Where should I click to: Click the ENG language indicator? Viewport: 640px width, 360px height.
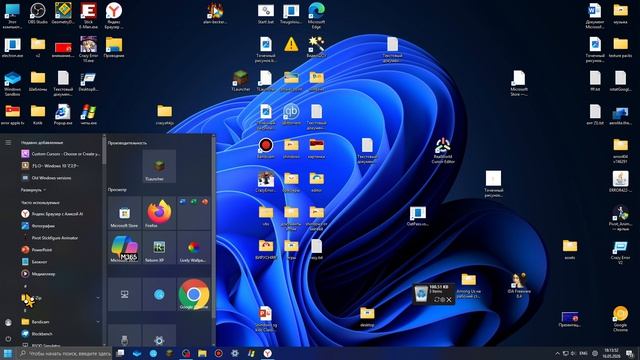tap(583, 353)
